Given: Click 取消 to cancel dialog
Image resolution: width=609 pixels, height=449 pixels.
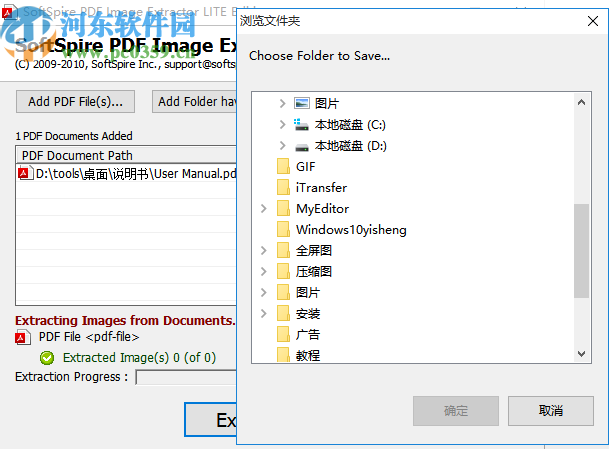Looking at the screenshot, I should click(x=551, y=411).
